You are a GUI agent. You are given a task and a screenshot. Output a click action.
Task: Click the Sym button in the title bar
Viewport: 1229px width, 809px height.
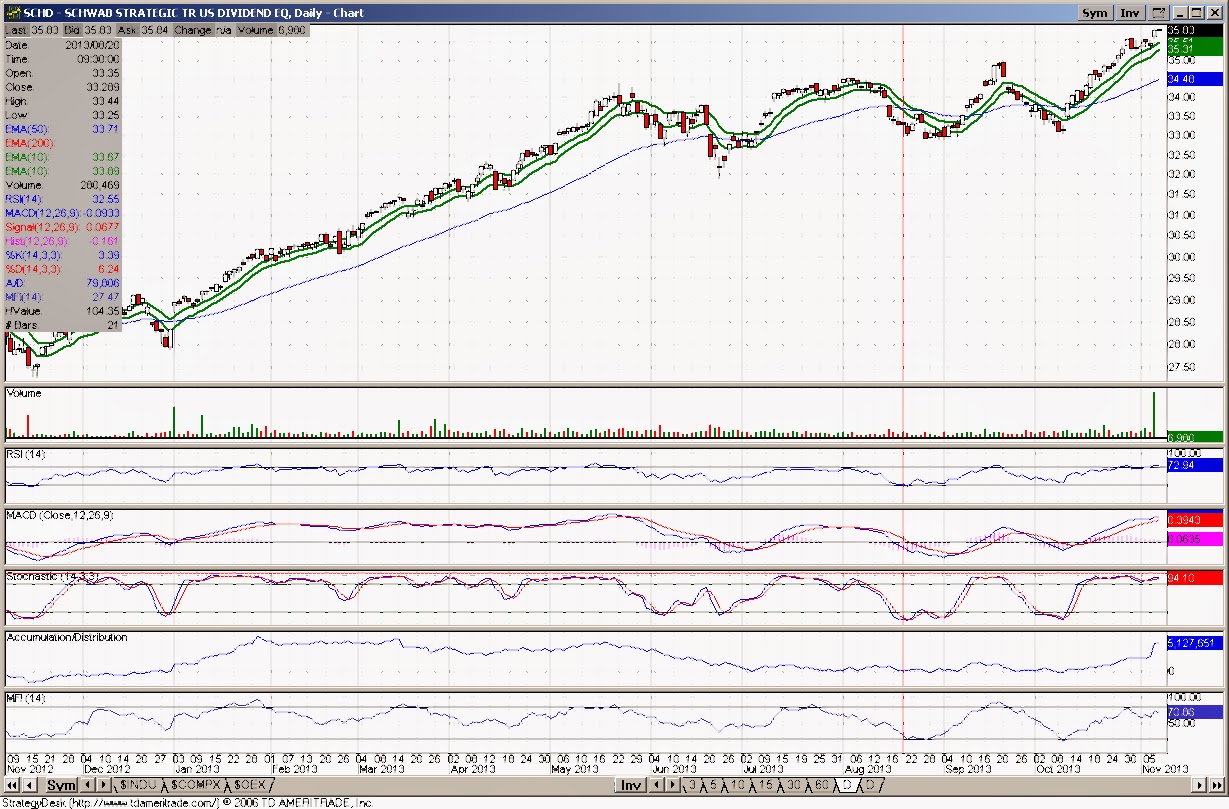click(1095, 13)
